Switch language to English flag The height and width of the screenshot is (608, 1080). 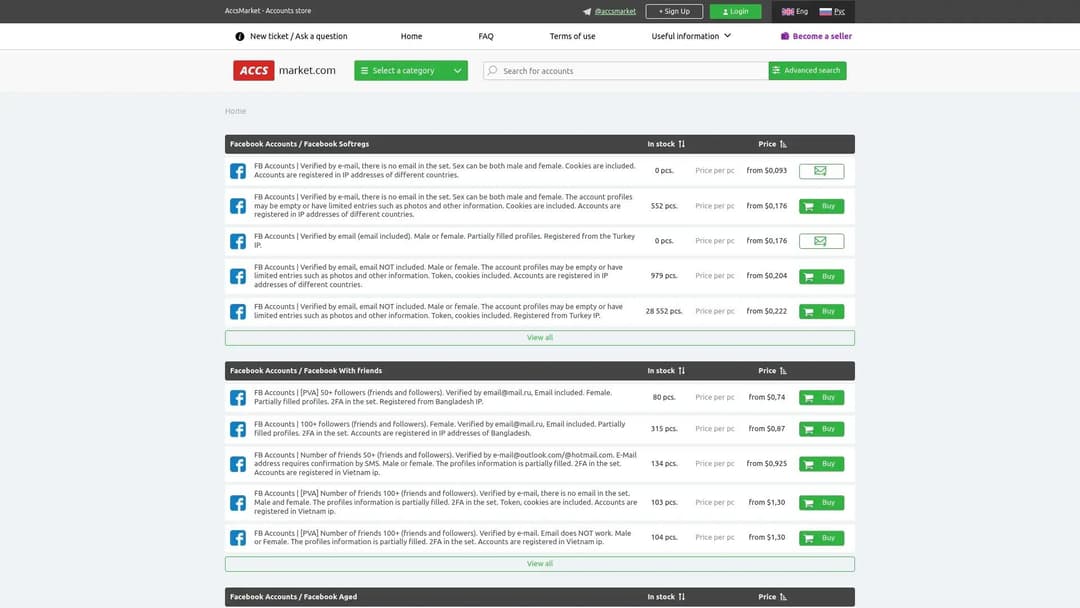click(795, 12)
